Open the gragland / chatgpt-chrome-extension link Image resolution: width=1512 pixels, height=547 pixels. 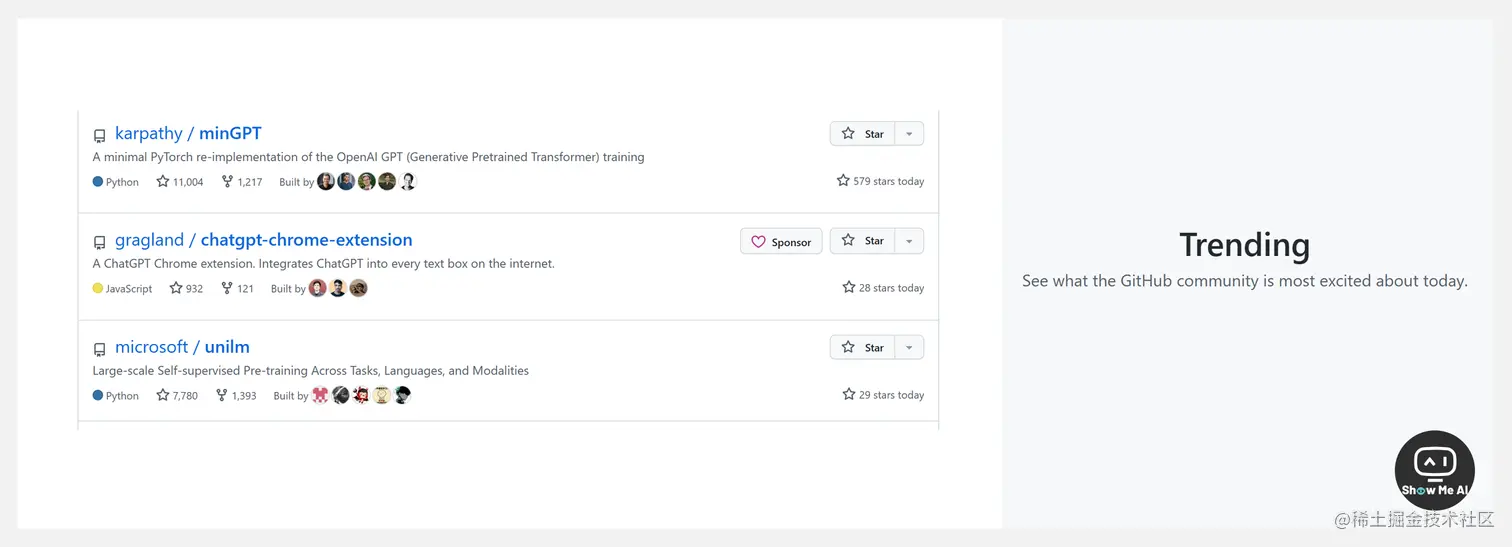click(x=263, y=240)
